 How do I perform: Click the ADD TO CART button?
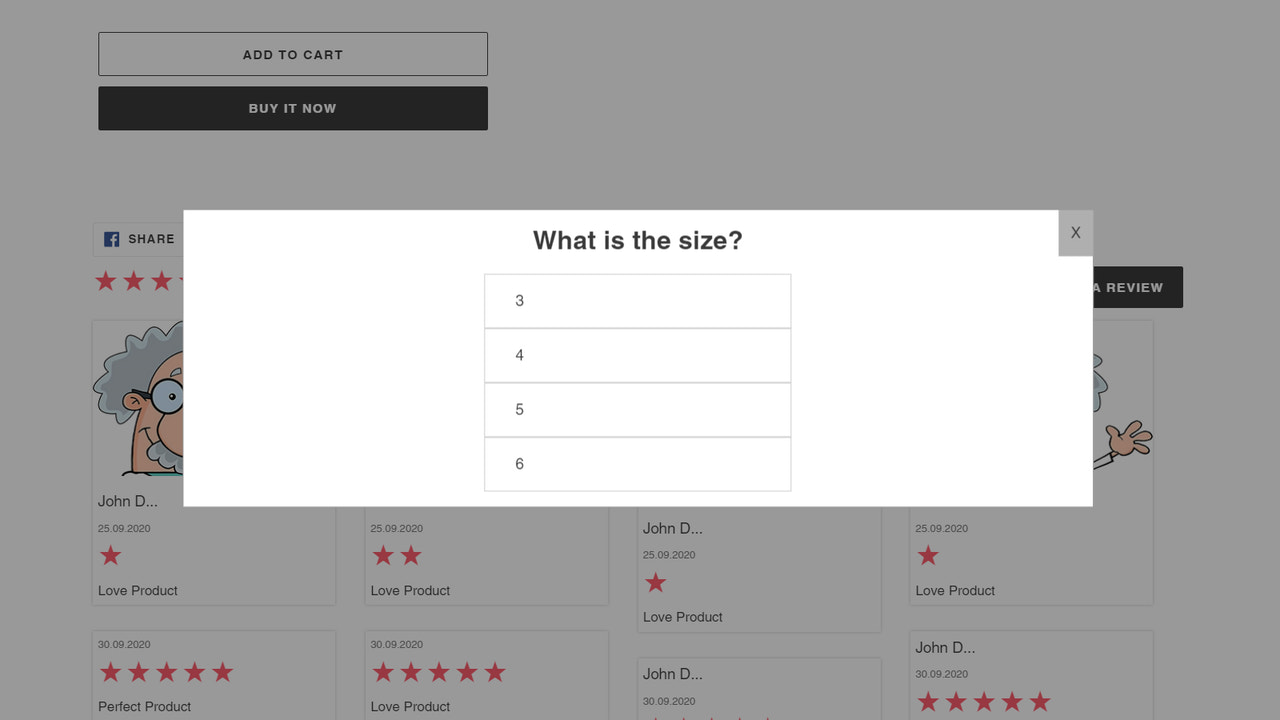[292, 54]
